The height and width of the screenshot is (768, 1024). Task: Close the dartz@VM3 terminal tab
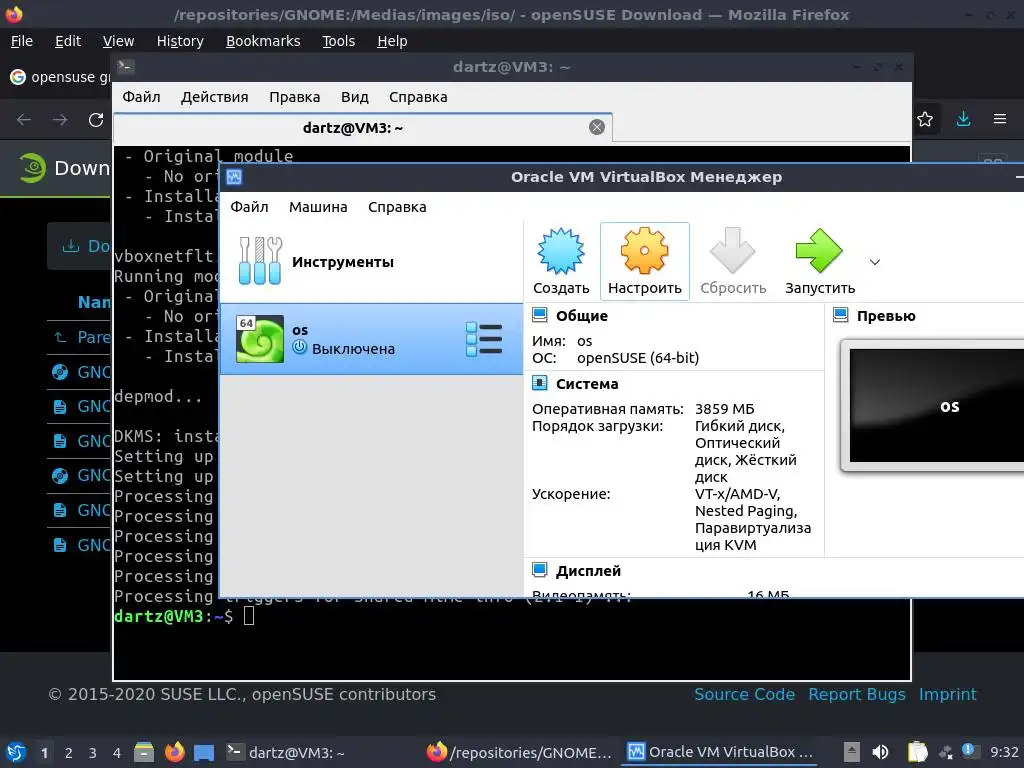pyautogui.click(x=597, y=127)
